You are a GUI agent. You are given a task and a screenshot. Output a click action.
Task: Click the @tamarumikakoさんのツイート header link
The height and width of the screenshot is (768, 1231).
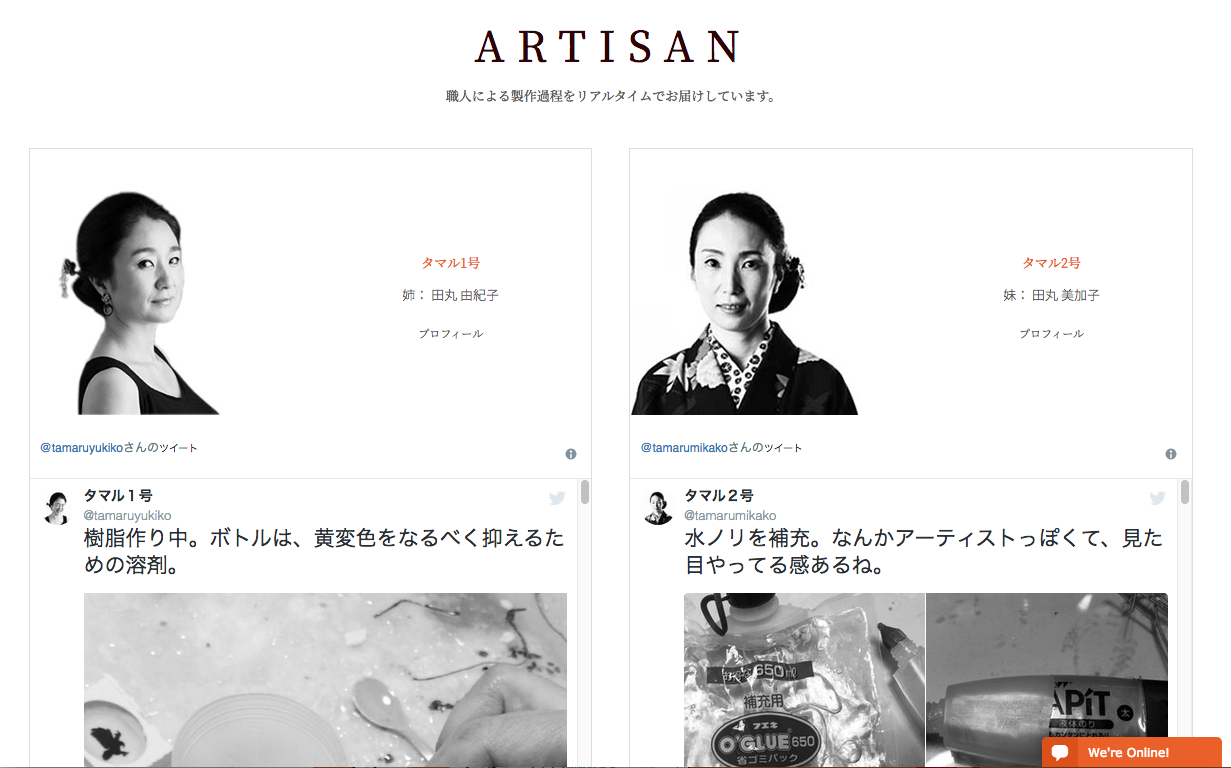(721, 448)
